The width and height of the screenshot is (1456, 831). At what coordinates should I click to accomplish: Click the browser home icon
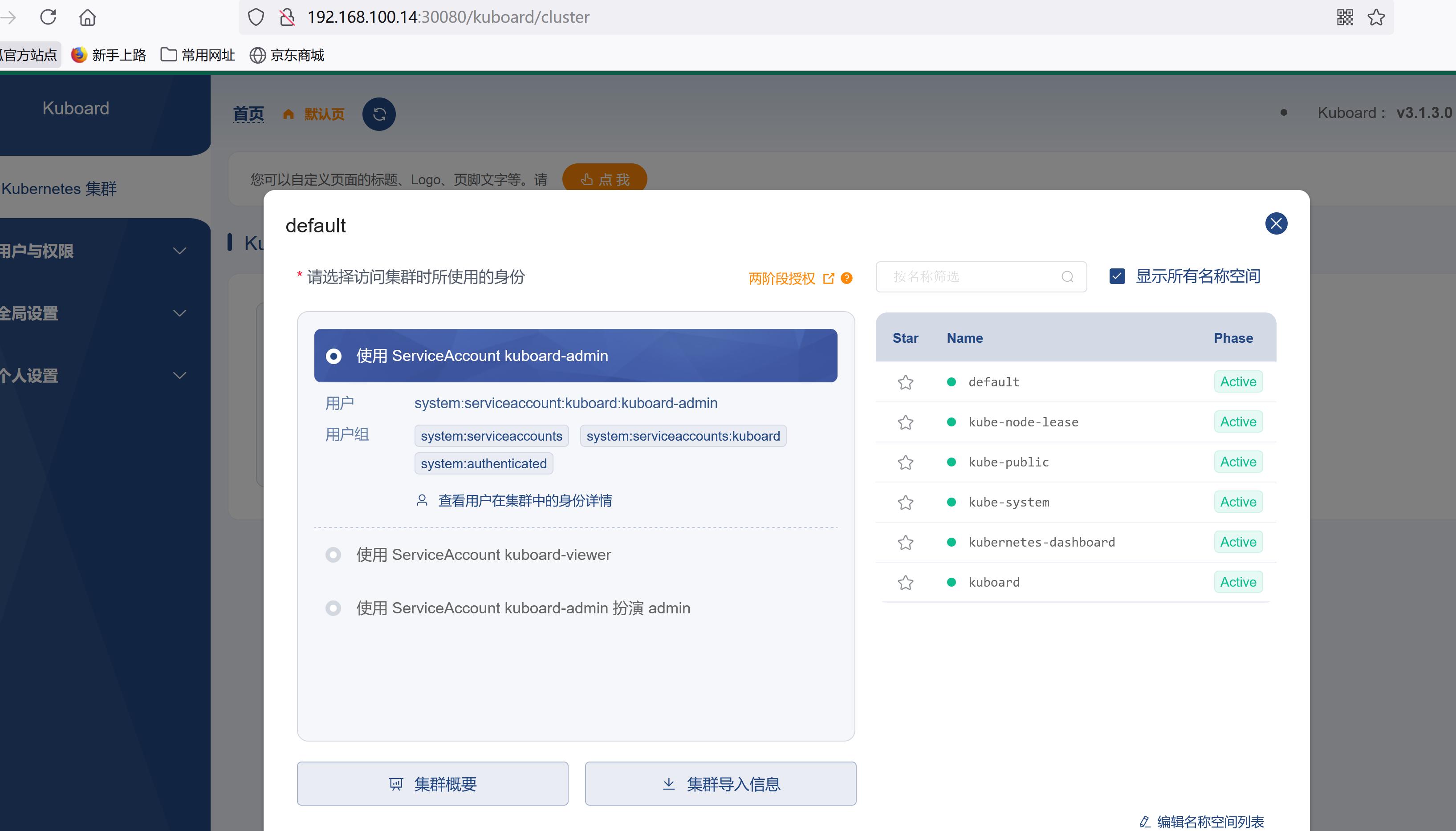point(87,17)
